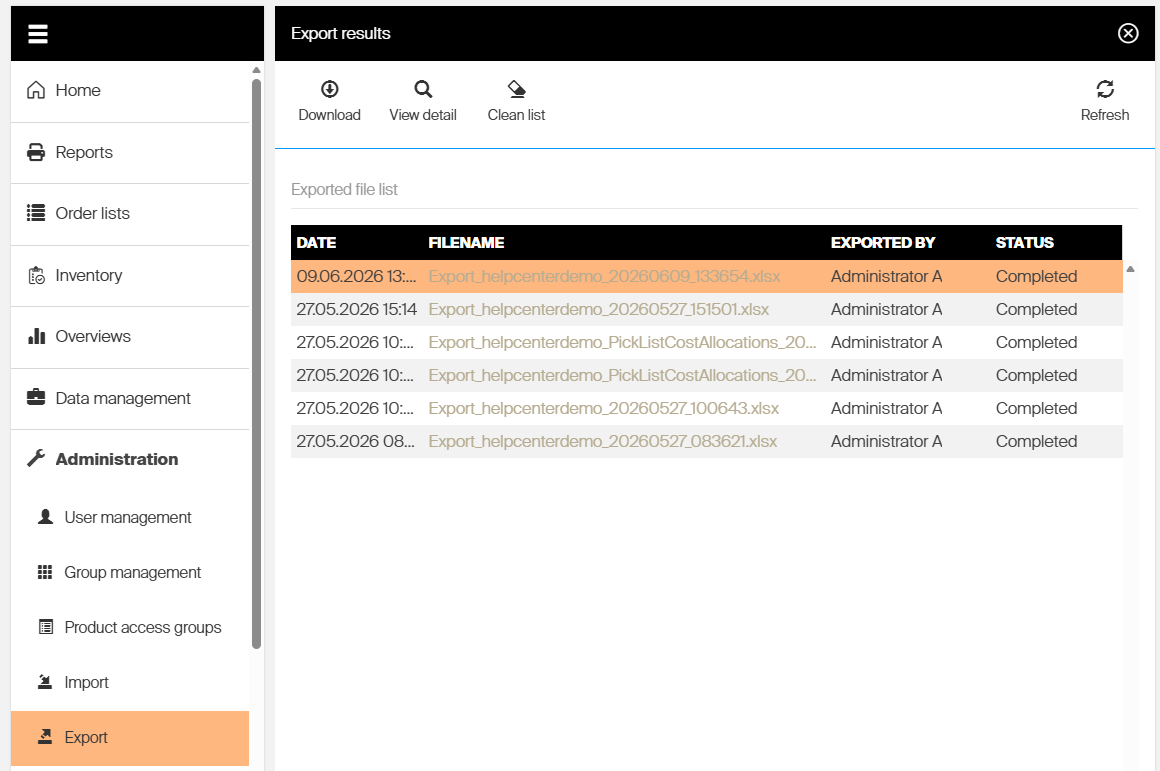This screenshot has height=771, width=1160.
Task: Select the 27.05.2026 15:14 date cell
Action: click(x=357, y=309)
